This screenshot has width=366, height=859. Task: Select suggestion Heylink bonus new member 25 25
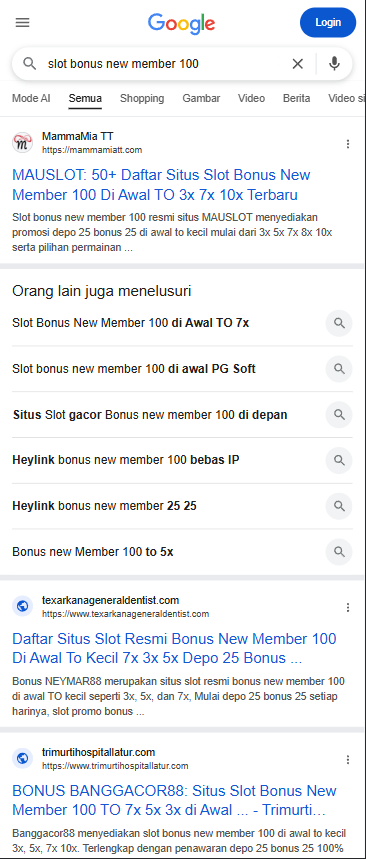tap(104, 506)
